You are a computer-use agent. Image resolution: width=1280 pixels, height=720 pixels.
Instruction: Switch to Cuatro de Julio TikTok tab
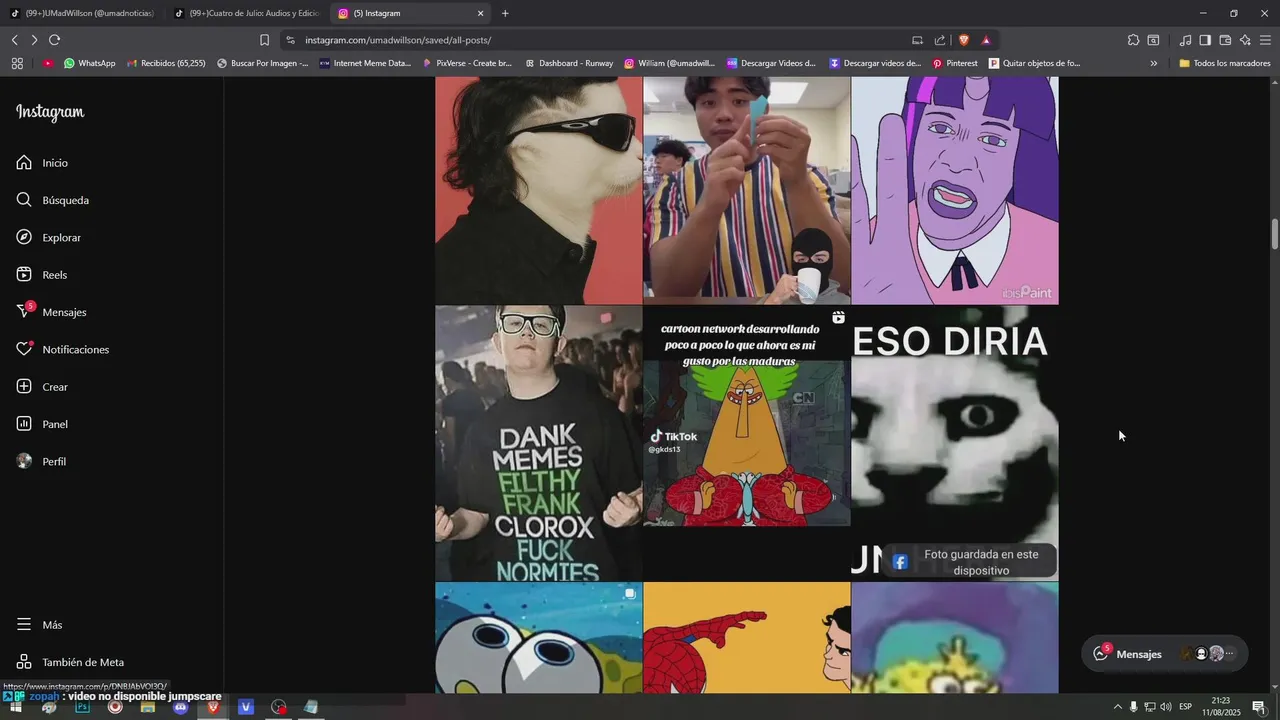[246, 13]
